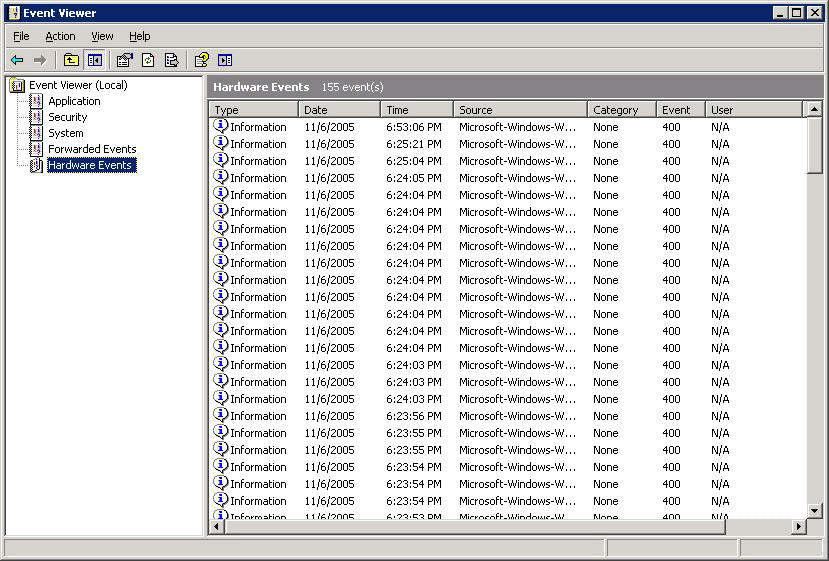The height and width of the screenshot is (561, 829).
Task: Click the Hardware Events log icon
Action: (x=36, y=165)
